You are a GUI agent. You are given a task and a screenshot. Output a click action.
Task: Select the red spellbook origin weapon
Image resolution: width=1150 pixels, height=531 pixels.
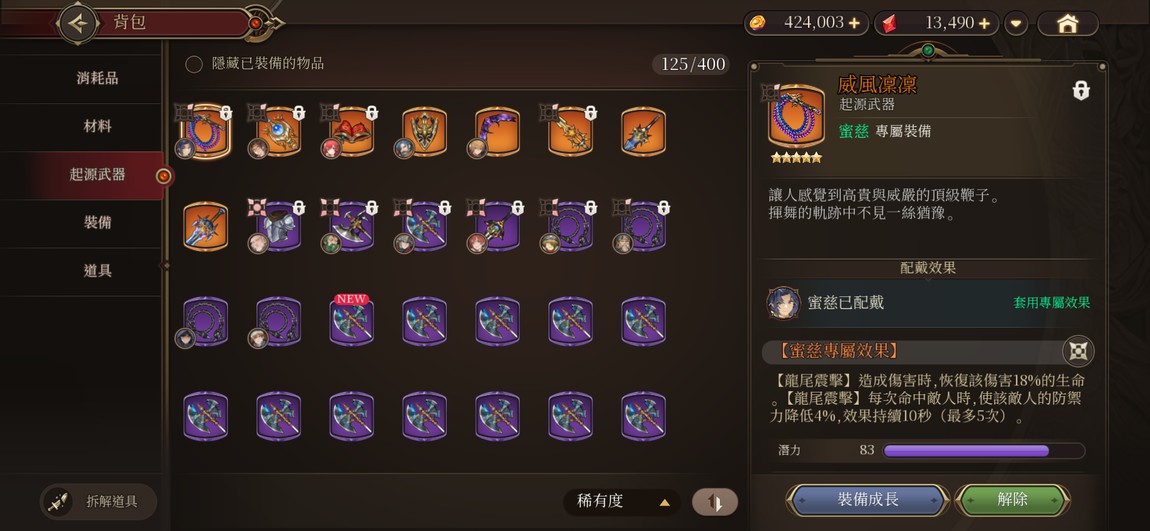[x=351, y=132]
